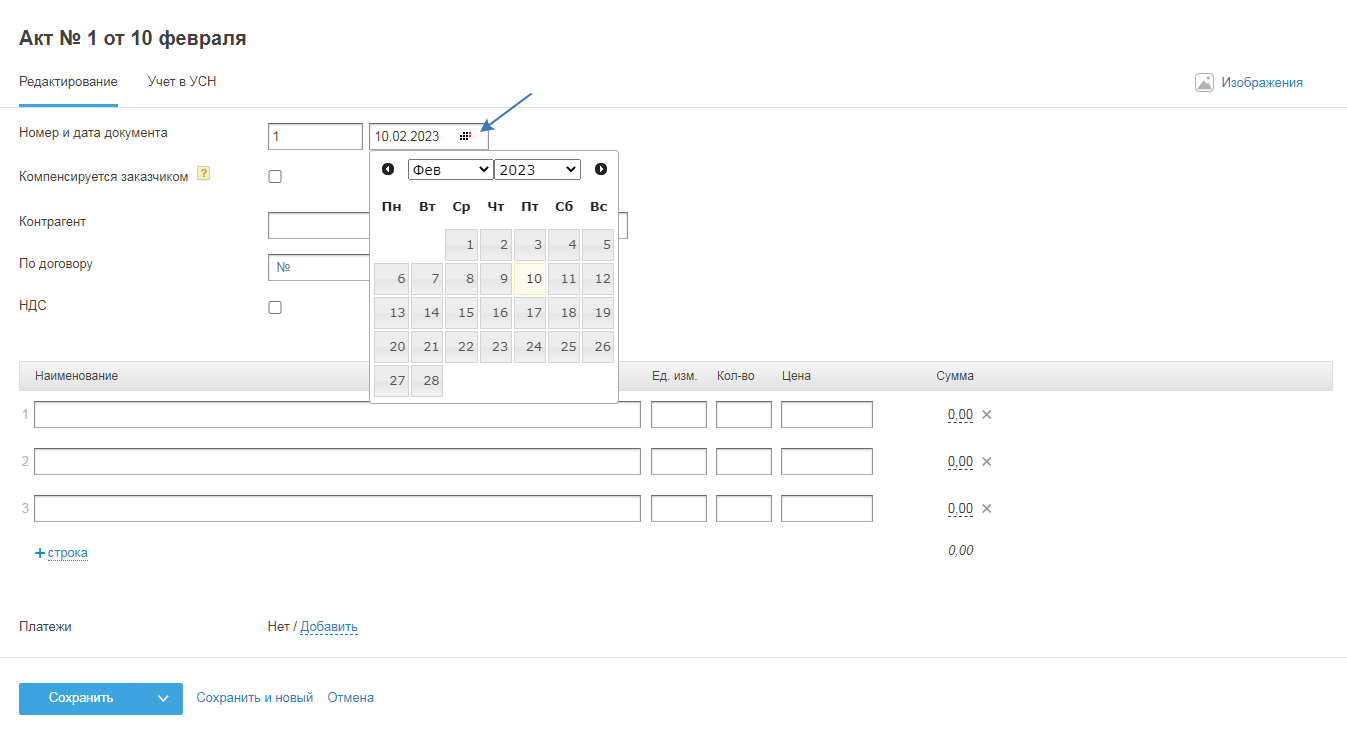This screenshot has height=733, width=1347.
Task: Click the Отмена link
Action: click(x=350, y=698)
